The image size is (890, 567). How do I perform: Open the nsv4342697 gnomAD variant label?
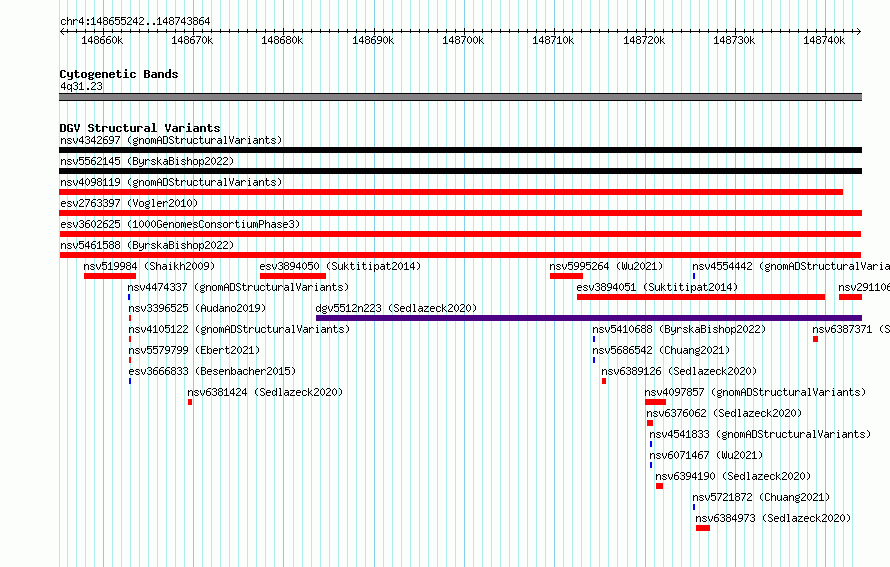click(x=171, y=140)
